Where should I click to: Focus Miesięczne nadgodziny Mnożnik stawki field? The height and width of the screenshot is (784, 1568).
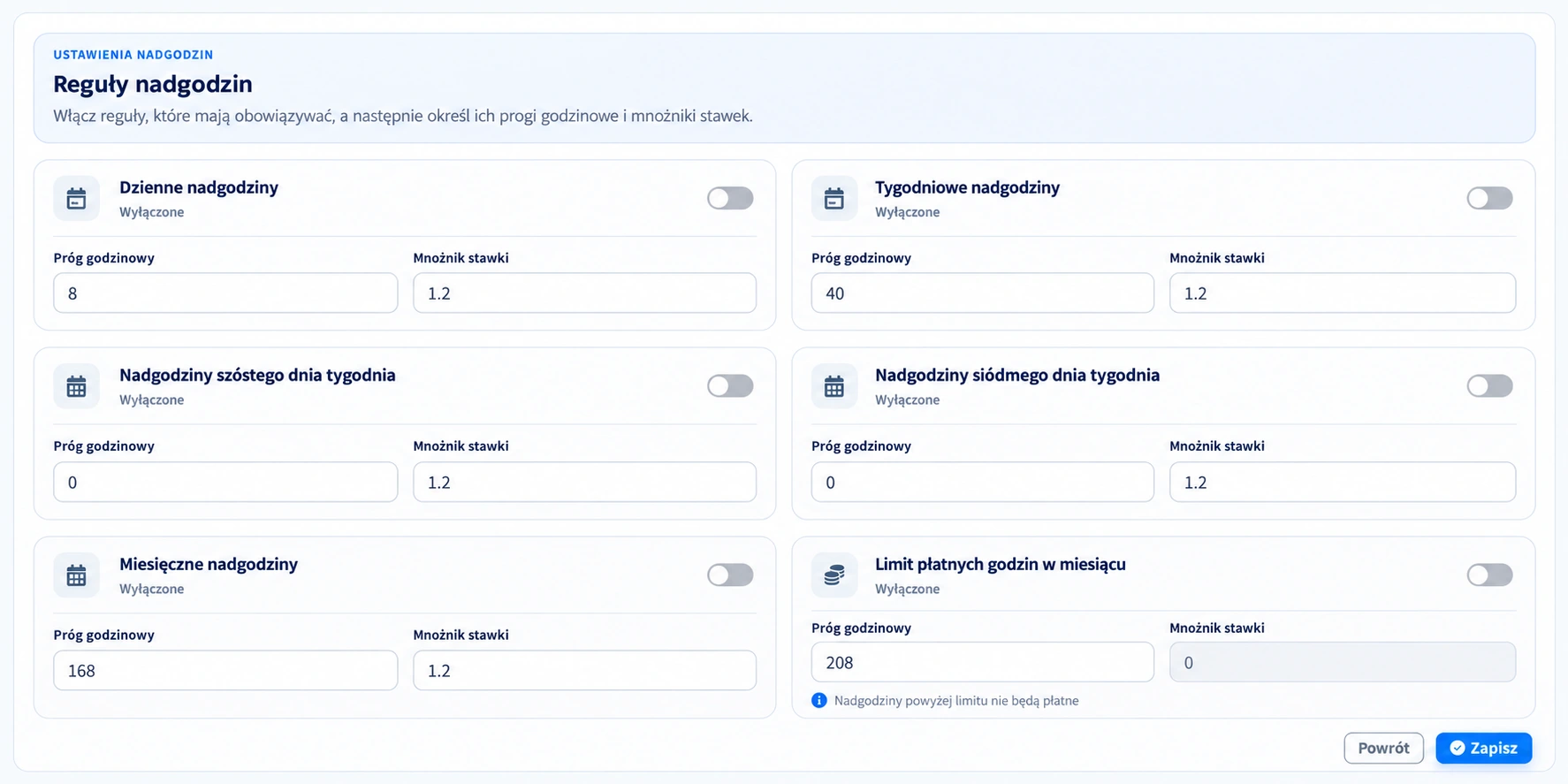(x=584, y=670)
